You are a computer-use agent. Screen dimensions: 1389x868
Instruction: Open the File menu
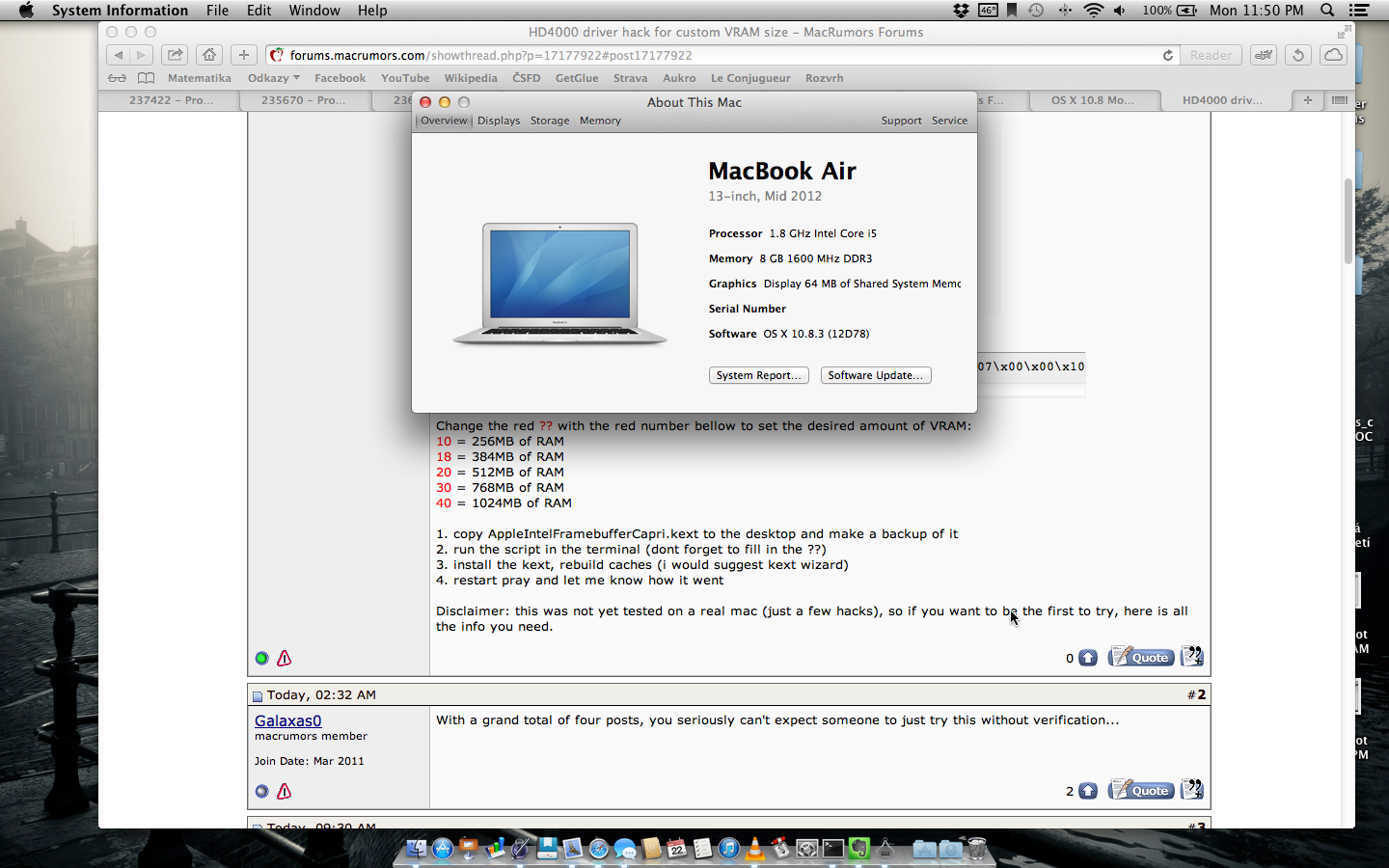217,11
